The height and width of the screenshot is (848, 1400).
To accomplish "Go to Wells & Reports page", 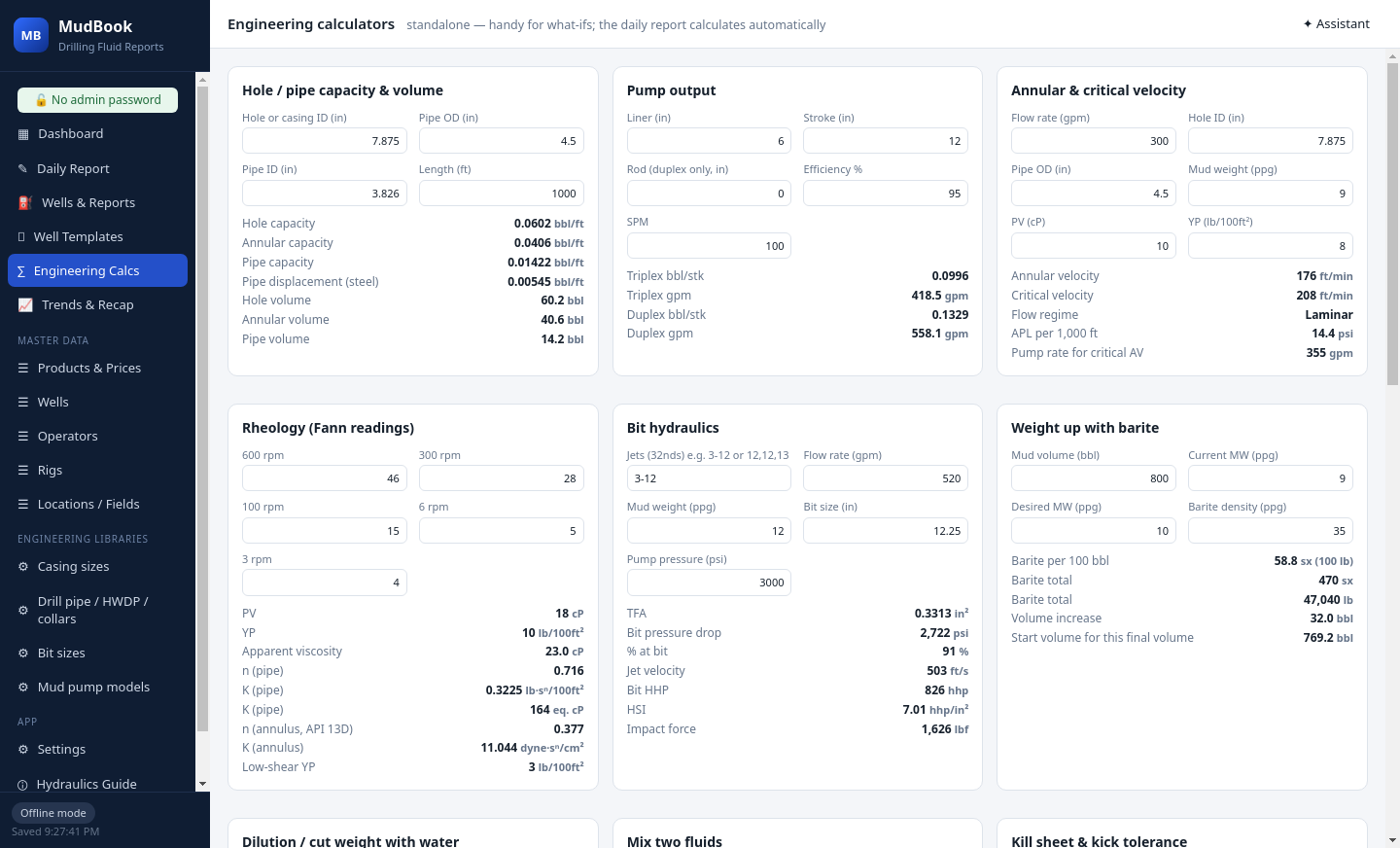I will (x=97, y=202).
